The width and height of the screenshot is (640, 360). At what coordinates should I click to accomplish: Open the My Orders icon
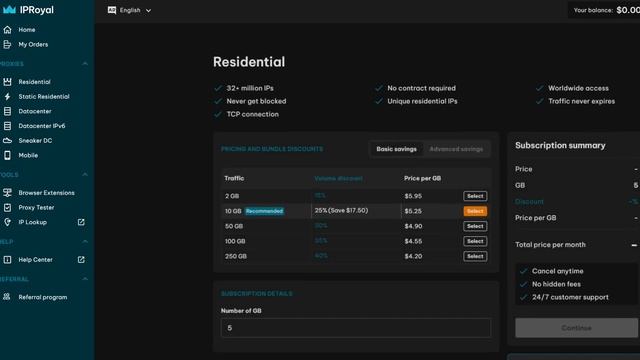(x=7, y=44)
